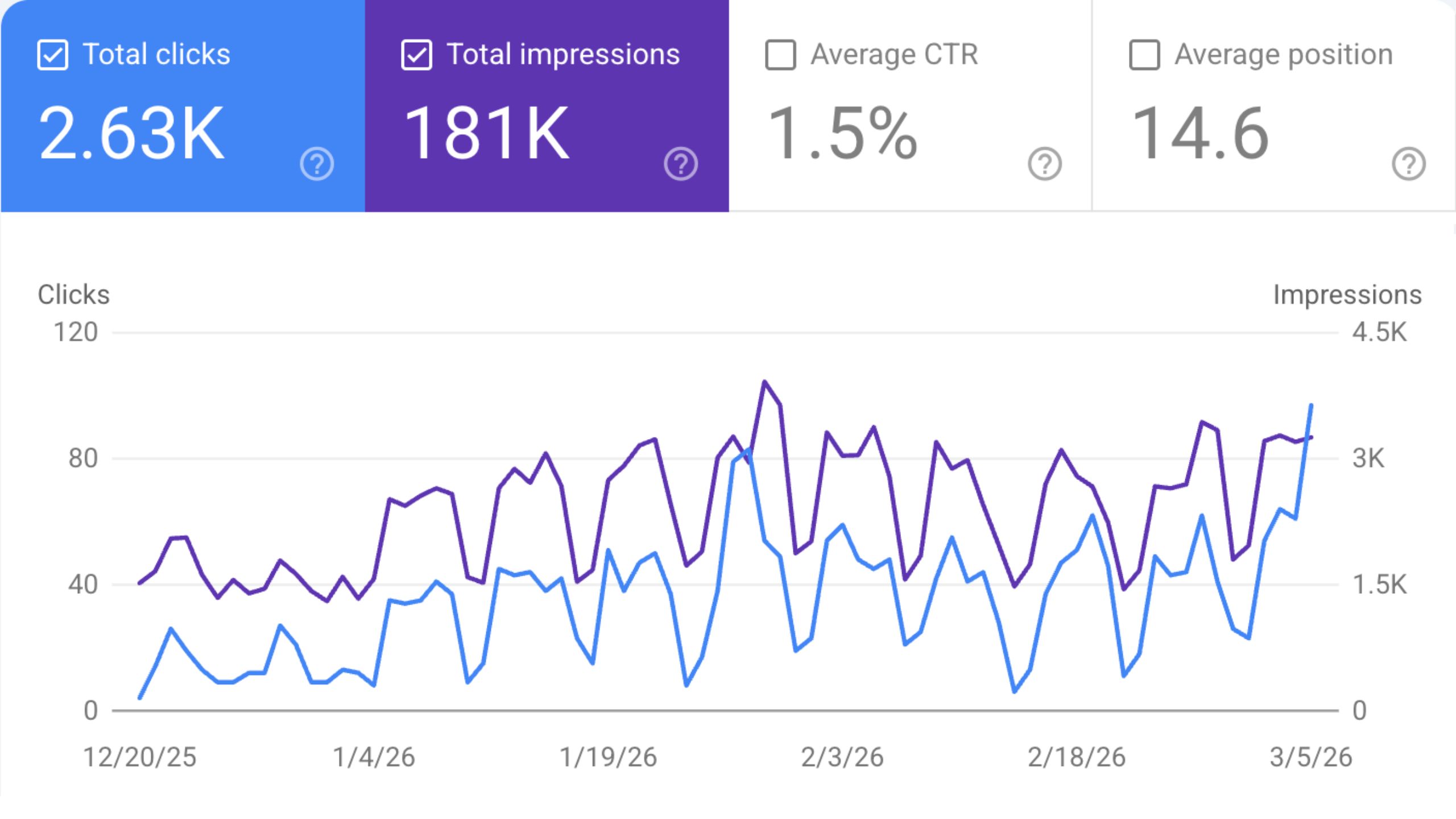Click the 1/19/26 date label
1456x819 pixels.
[x=608, y=757]
